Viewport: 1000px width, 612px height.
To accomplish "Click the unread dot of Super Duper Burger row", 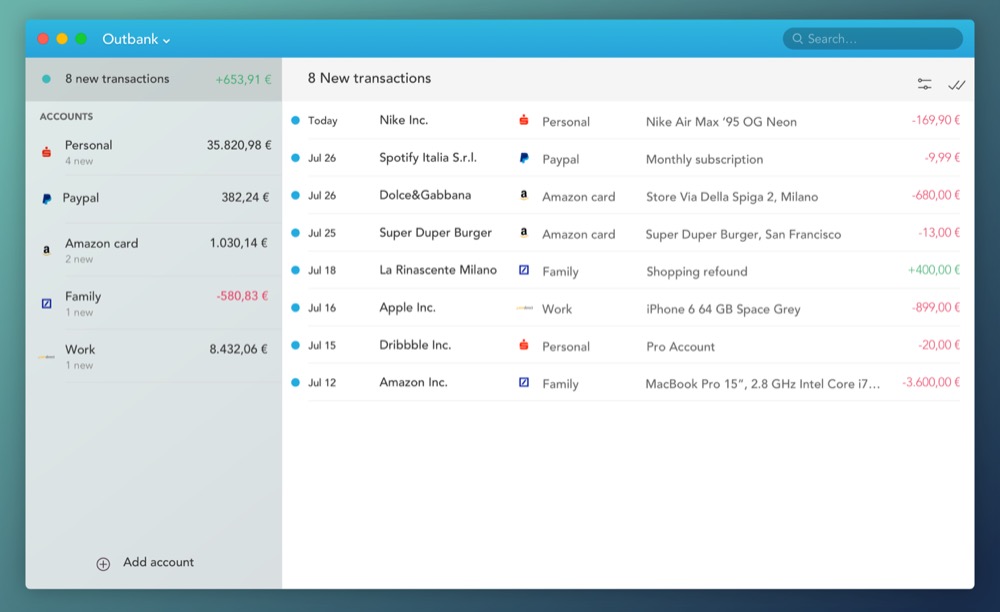I will (295, 233).
